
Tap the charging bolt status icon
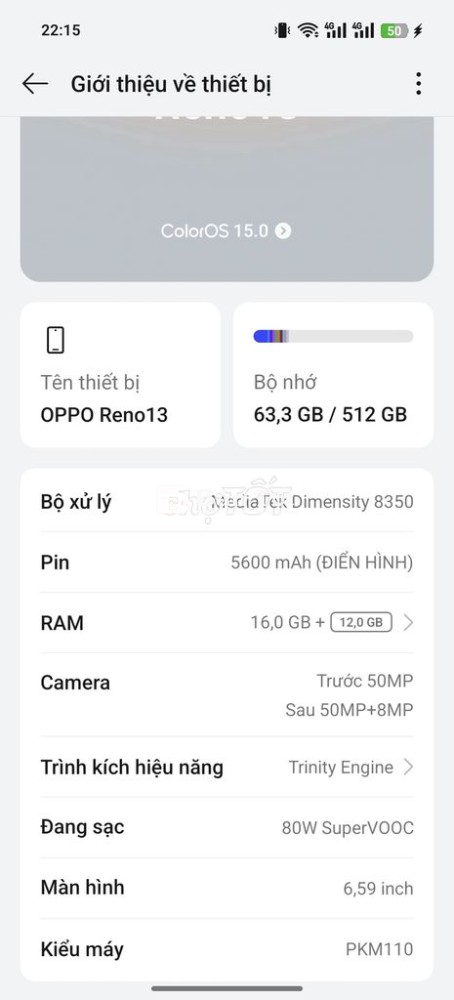(418, 30)
